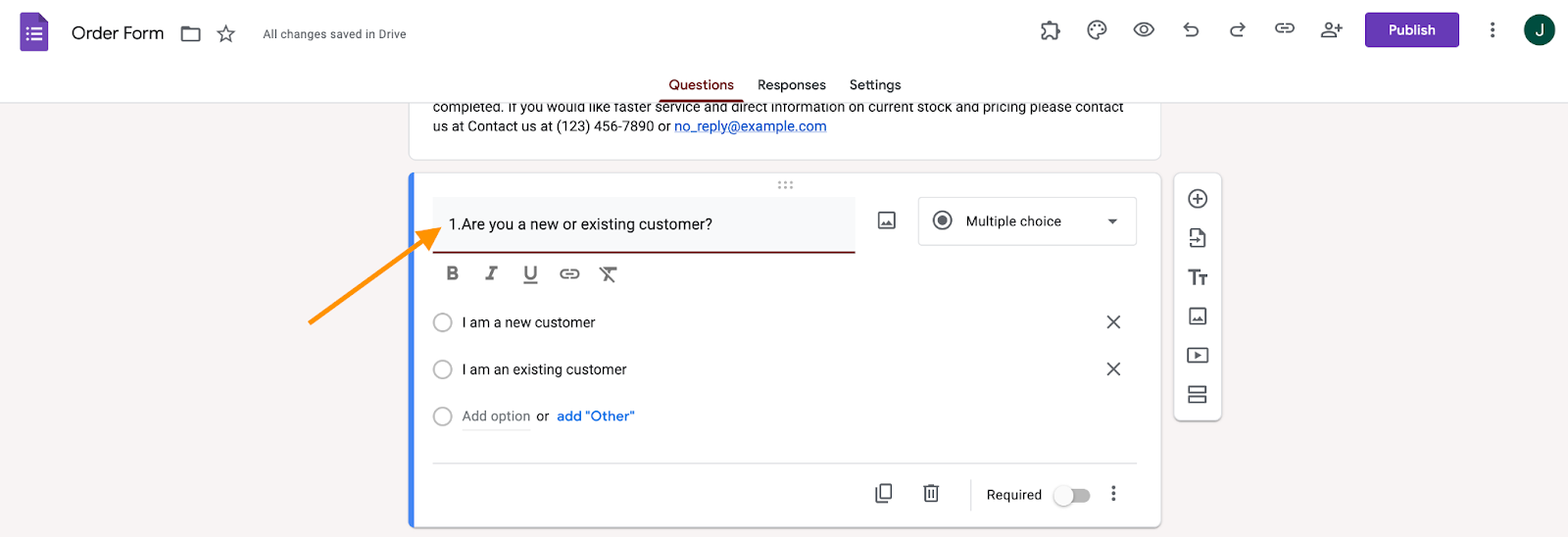
Task: Add a new question from sidebar
Action: pyautogui.click(x=1198, y=199)
